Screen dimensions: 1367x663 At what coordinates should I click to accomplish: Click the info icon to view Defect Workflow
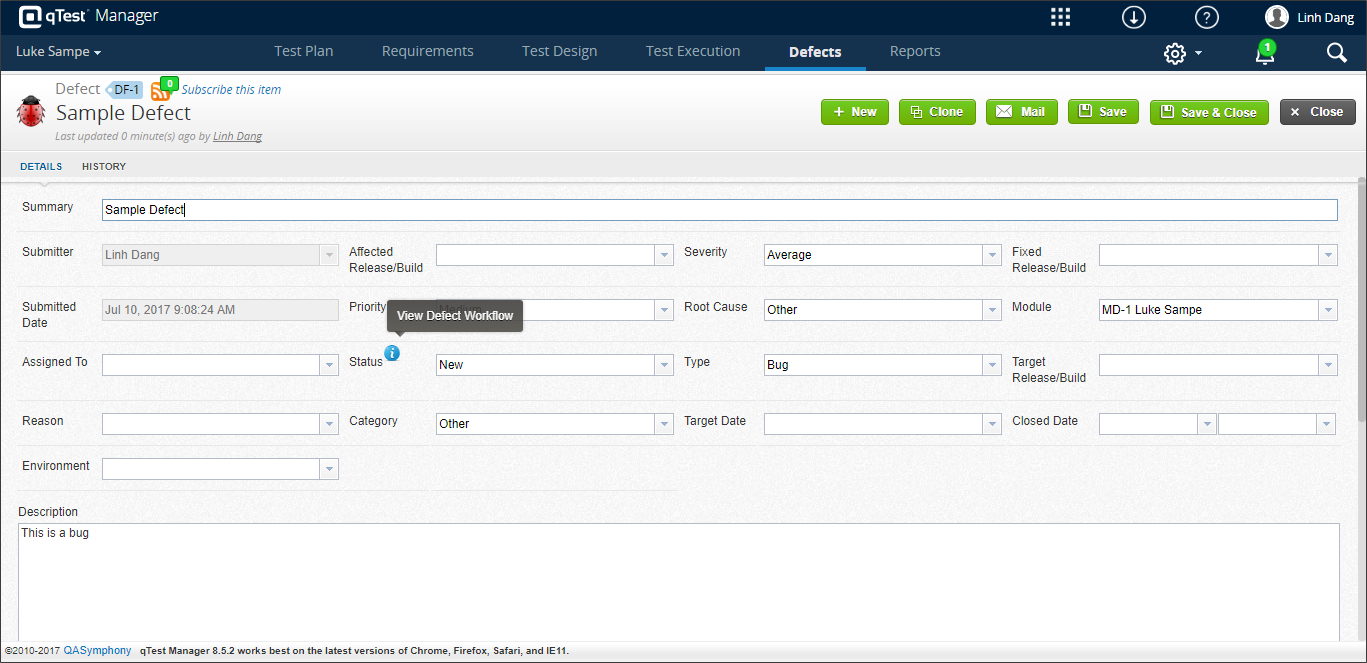coord(392,353)
